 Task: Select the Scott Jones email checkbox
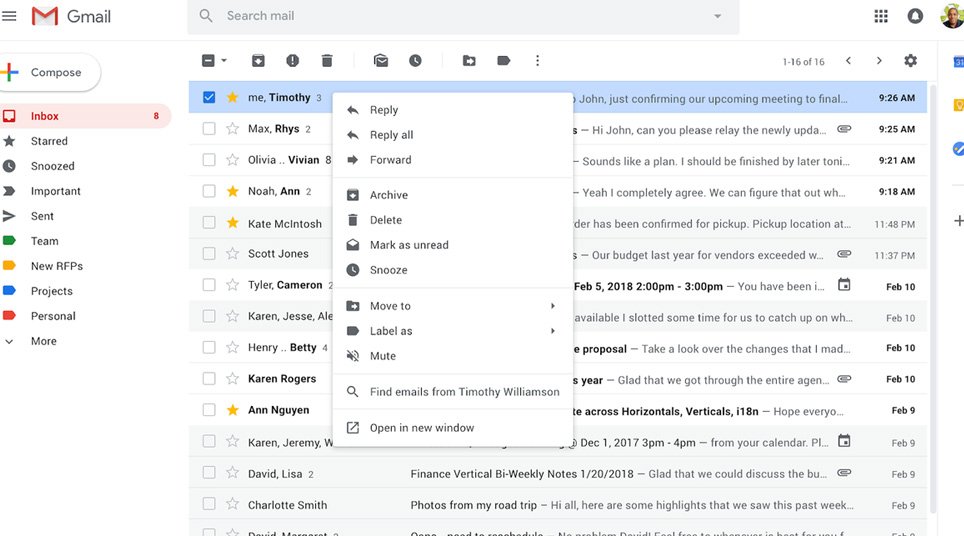209,254
